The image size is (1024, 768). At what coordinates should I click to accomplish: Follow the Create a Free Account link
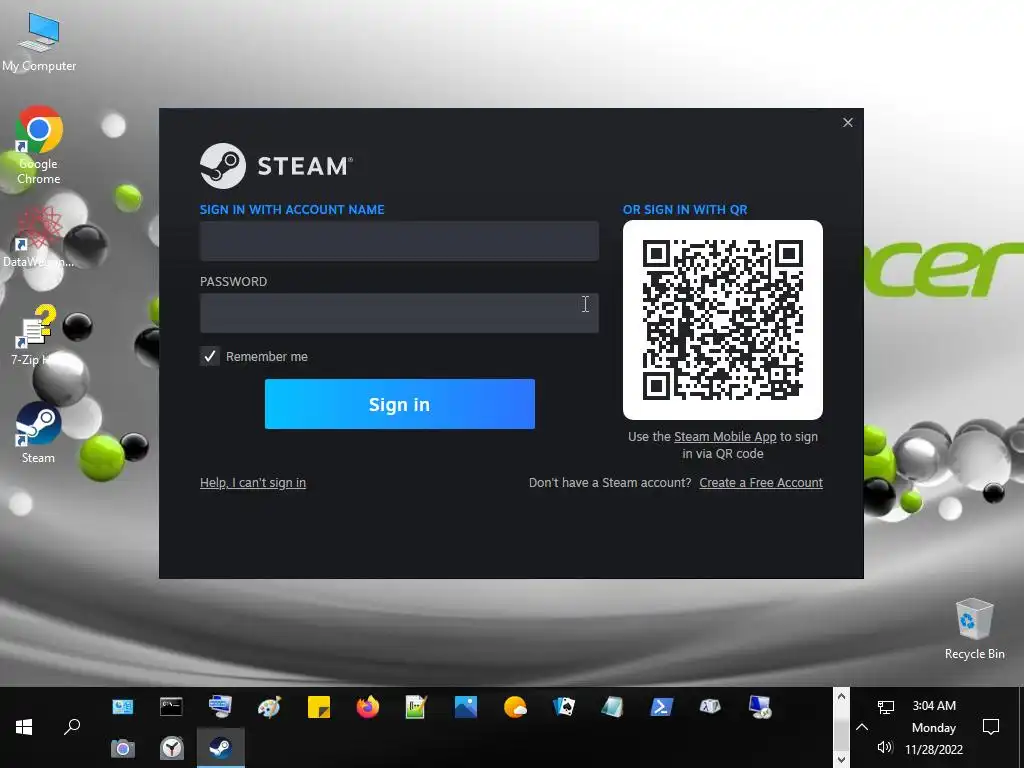(761, 483)
